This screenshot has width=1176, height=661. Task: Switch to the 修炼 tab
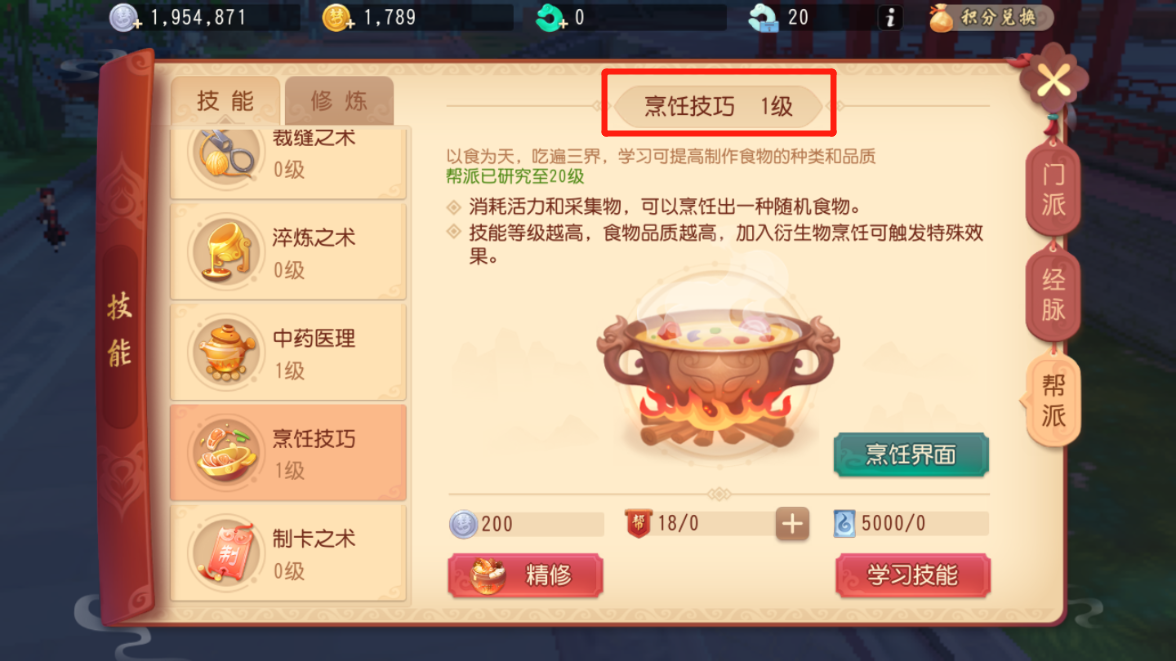click(x=339, y=101)
